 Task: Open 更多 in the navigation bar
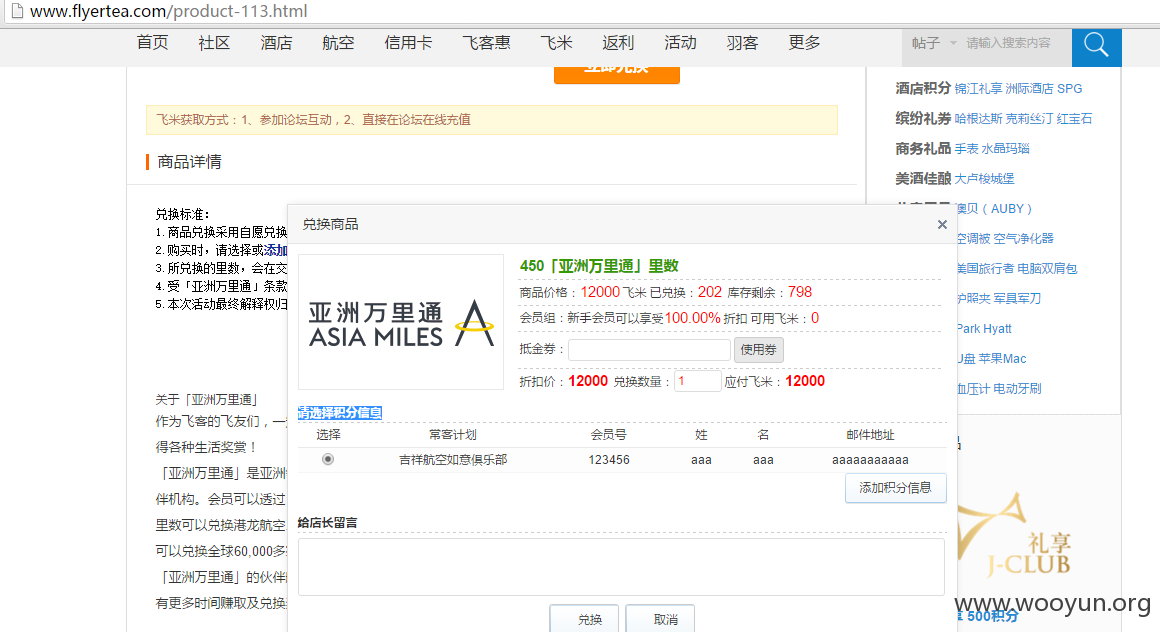click(805, 42)
